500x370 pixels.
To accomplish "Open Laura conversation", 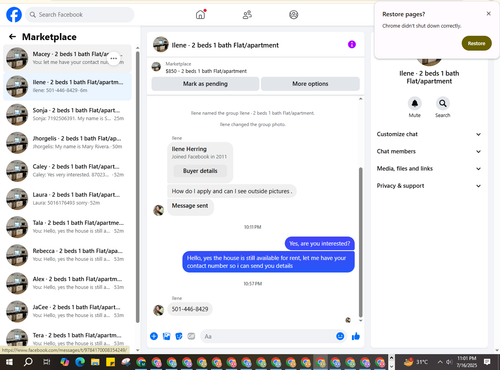I will (x=67, y=199).
